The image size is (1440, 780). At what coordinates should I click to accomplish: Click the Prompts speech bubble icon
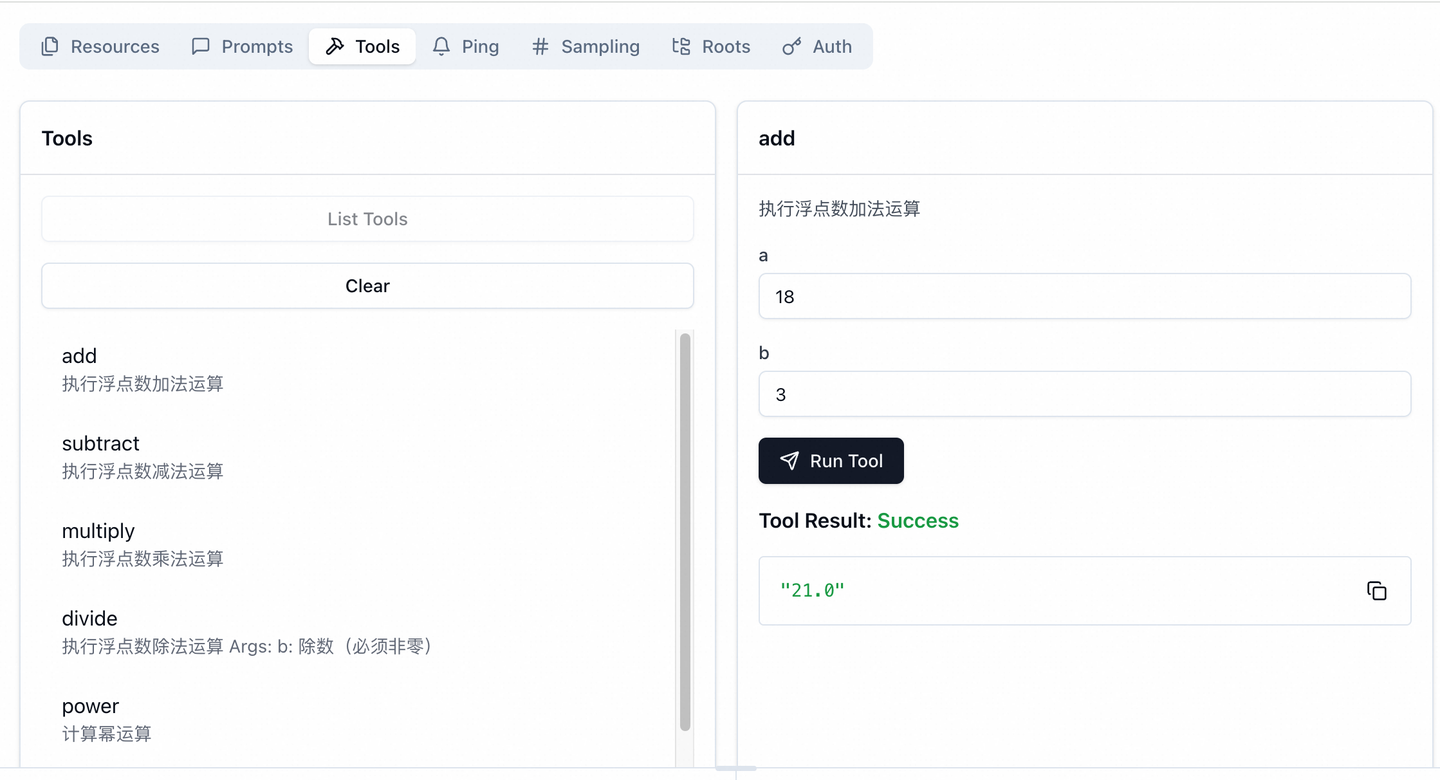[x=200, y=46]
